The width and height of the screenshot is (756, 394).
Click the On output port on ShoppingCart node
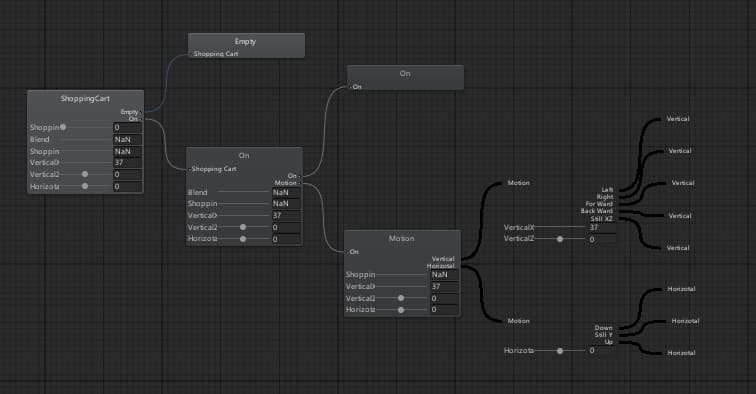[134, 119]
